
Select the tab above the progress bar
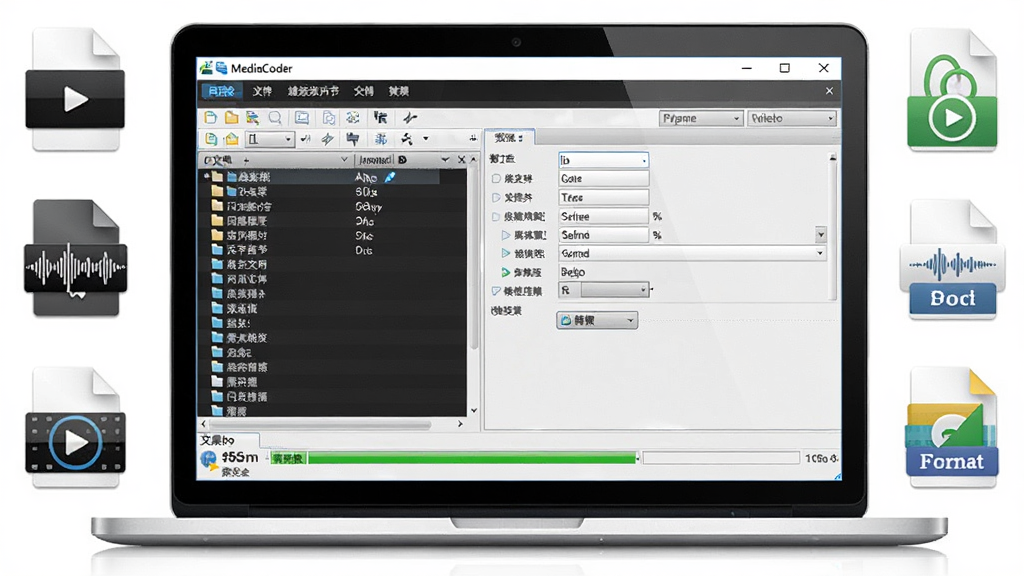pos(229,440)
